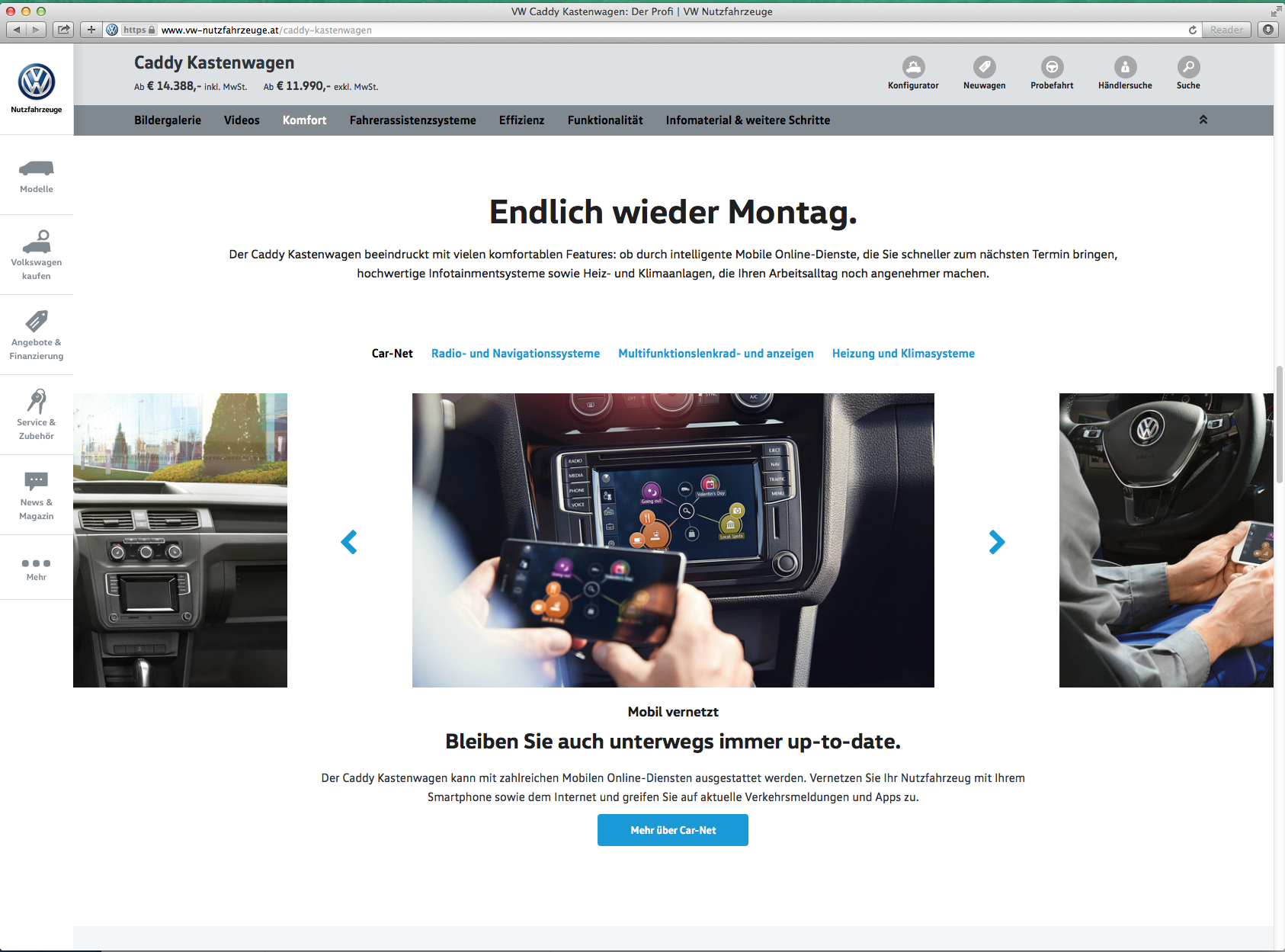This screenshot has width=1285, height=952.
Task: Open Volkswagen kaufen sidebar icon
Action: pyautogui.click(x=37, y=242)
